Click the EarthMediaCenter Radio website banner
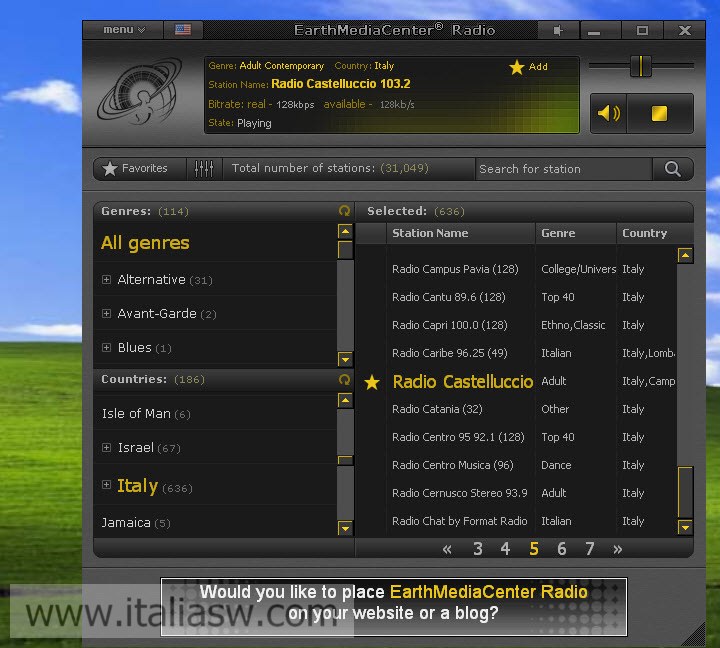Screen dimensions: 720x648 pyautogui.click(x=394, y=607)
